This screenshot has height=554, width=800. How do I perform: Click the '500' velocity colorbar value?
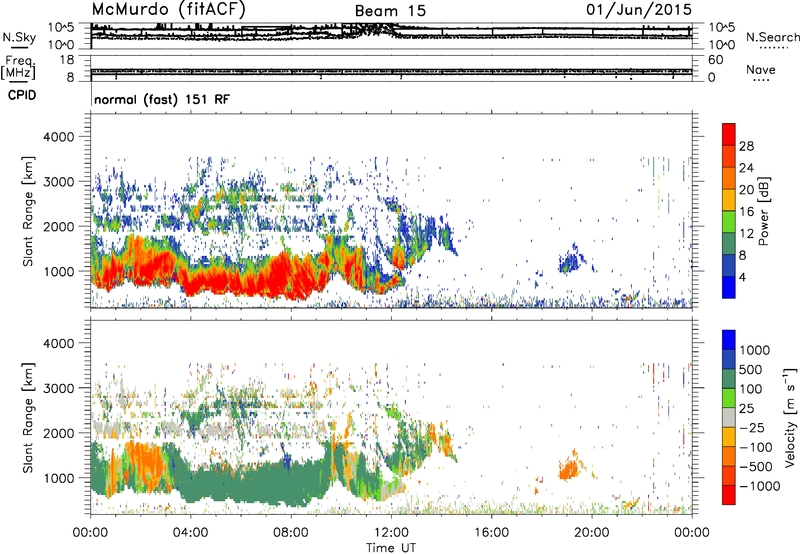coord(753,370)
